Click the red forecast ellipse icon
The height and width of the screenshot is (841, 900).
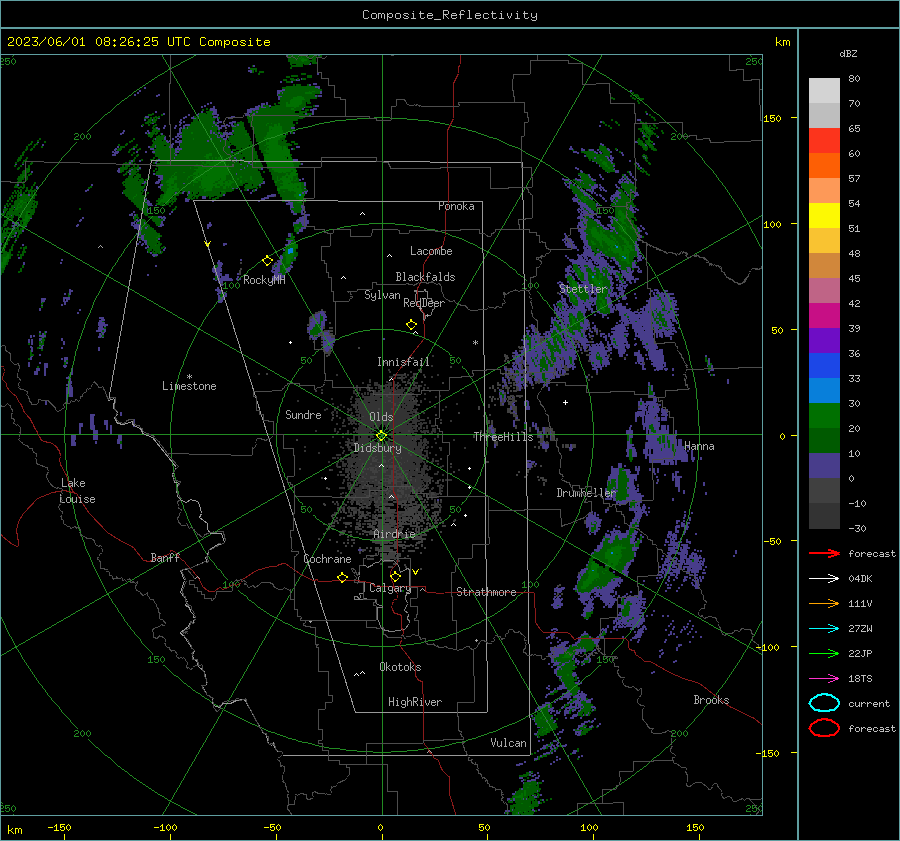pyautogui.click(x=824, y=728)
